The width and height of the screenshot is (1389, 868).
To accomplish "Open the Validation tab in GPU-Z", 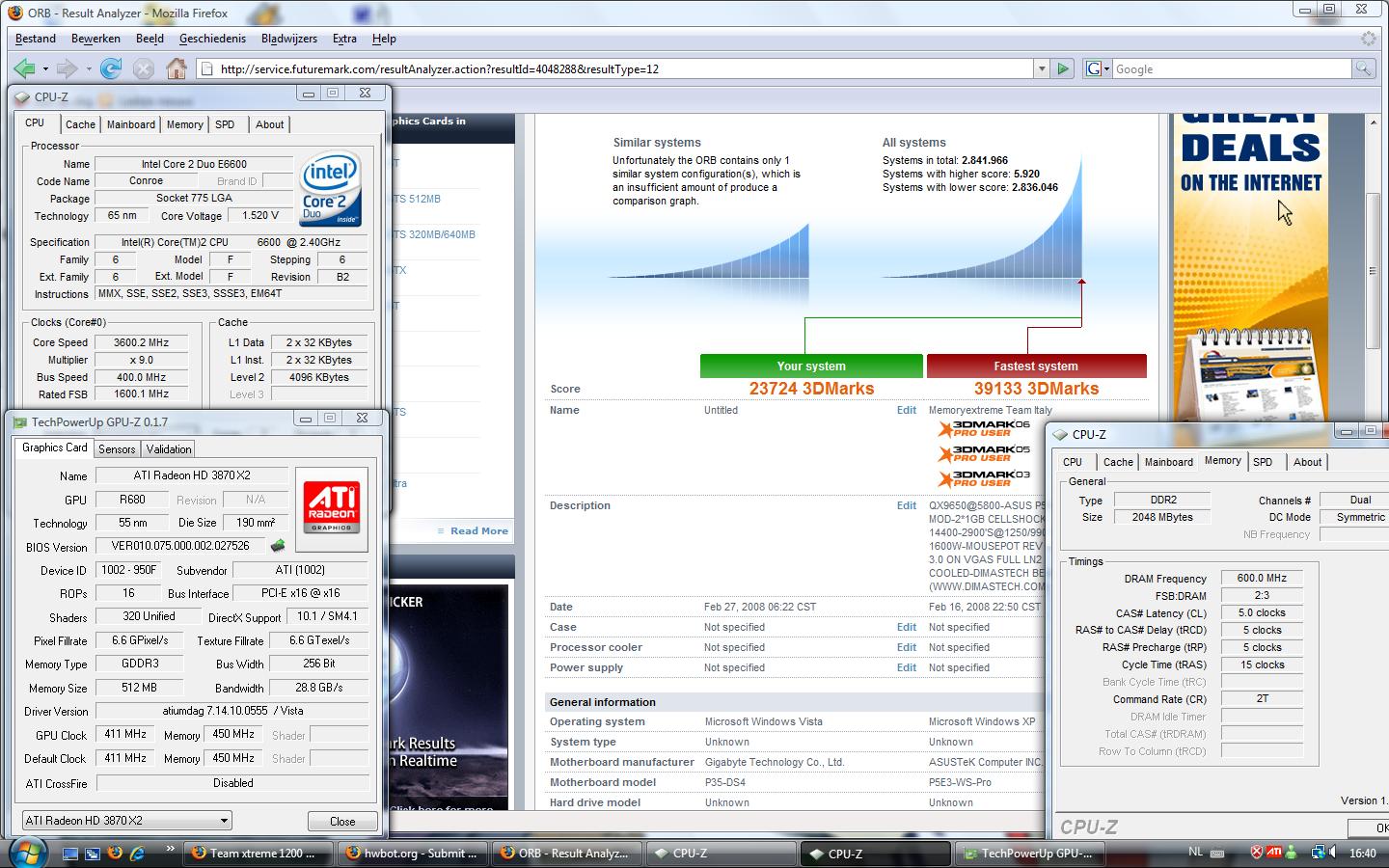I will coord(168,449).
